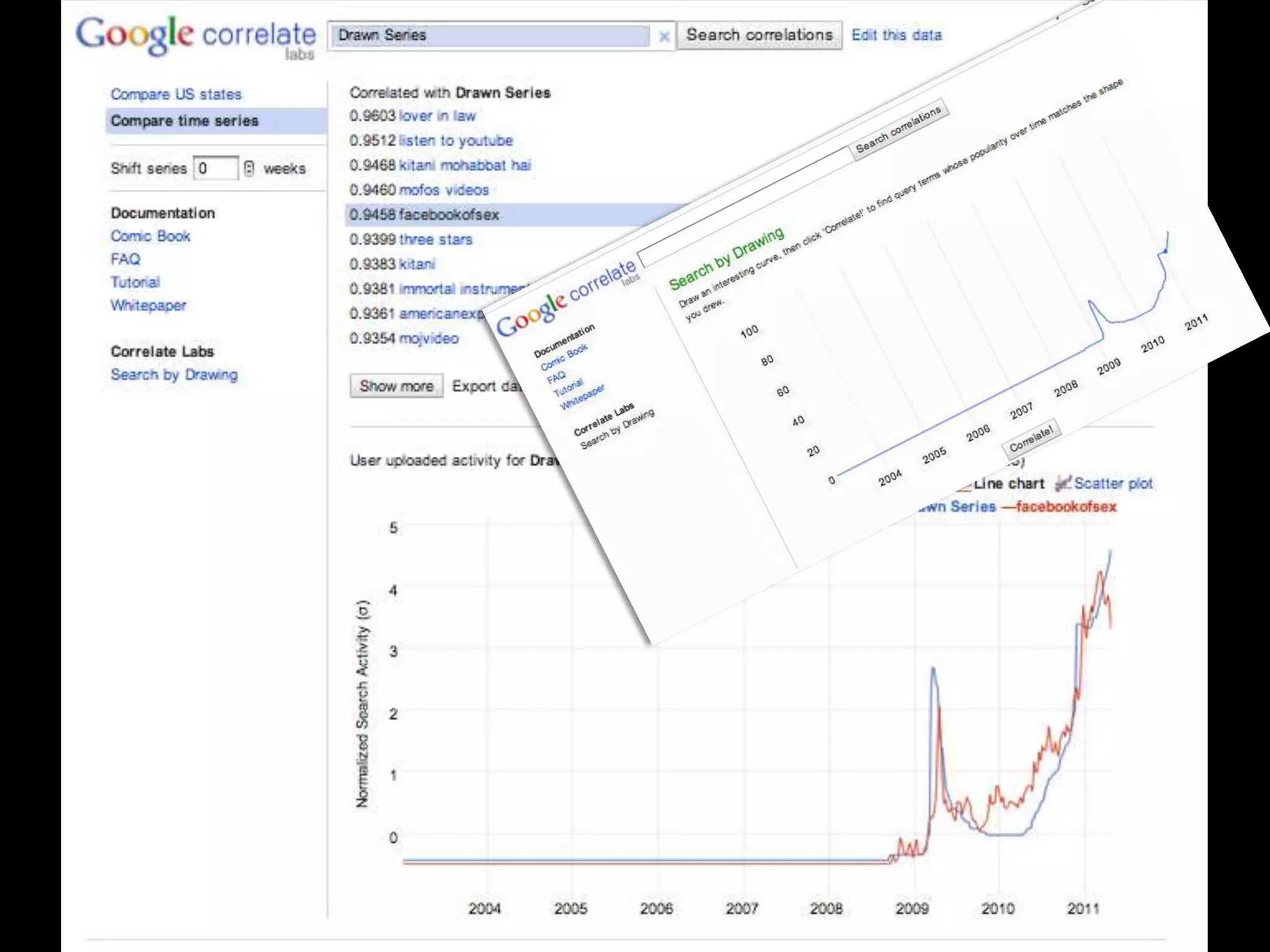Screen dimensions: 1270x952
Task: Open Search by Drawing under Correlate Labs
Action: click(x=174, y=375)
